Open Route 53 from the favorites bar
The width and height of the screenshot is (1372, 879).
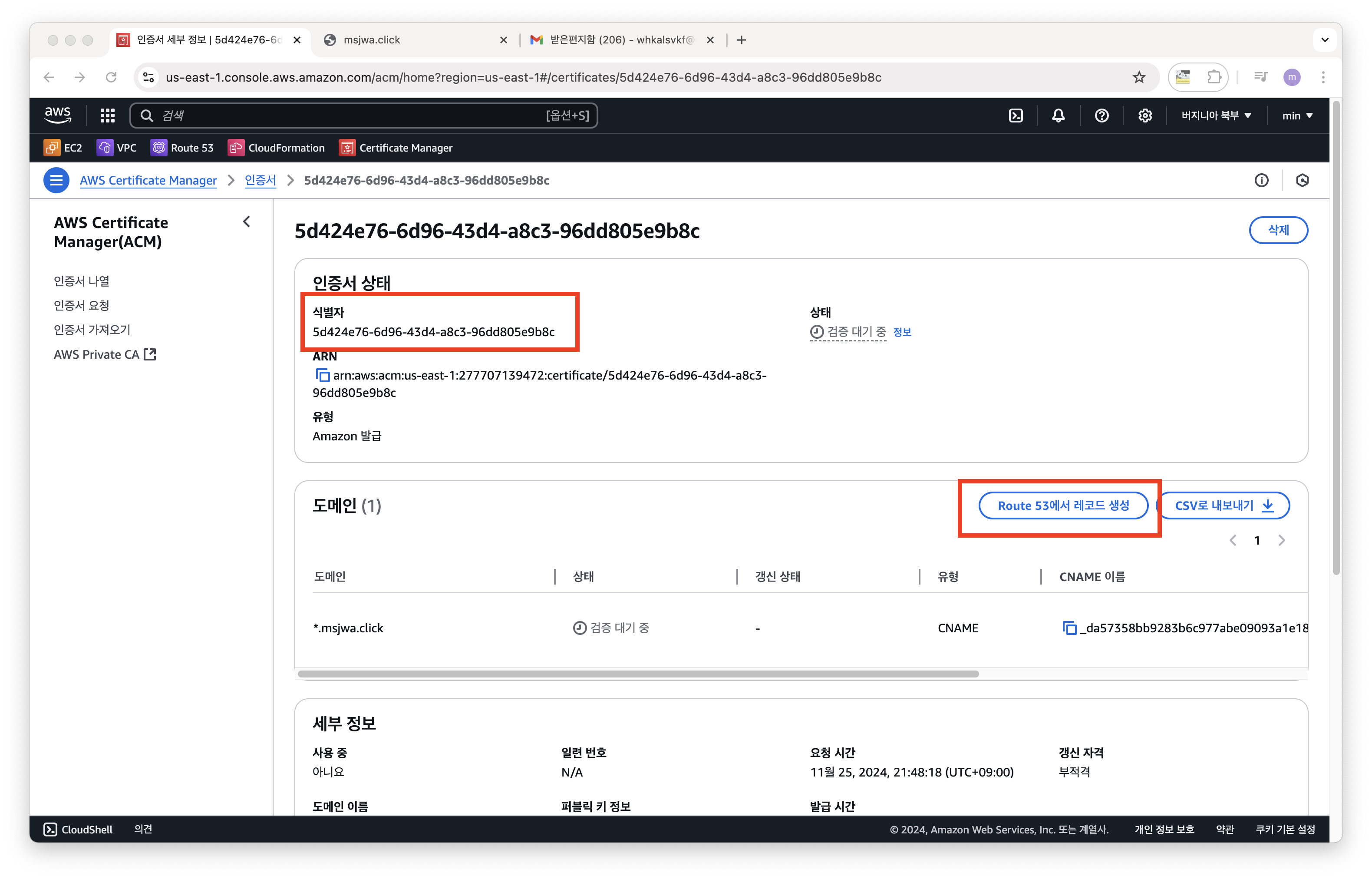[x=182, y=148]
